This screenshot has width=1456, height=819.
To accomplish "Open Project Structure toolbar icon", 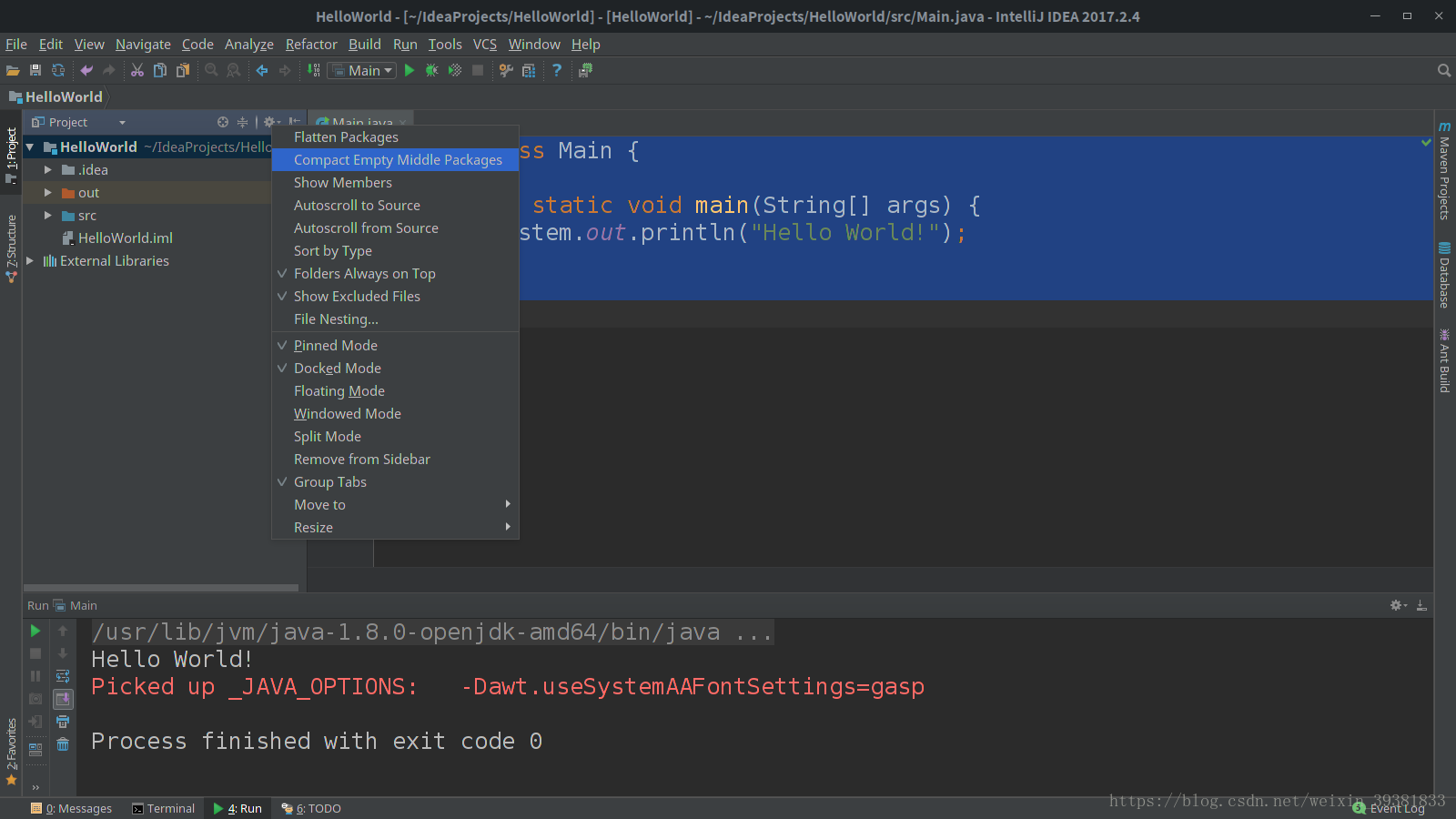I will pyautogui.click(x=529, y=70).
